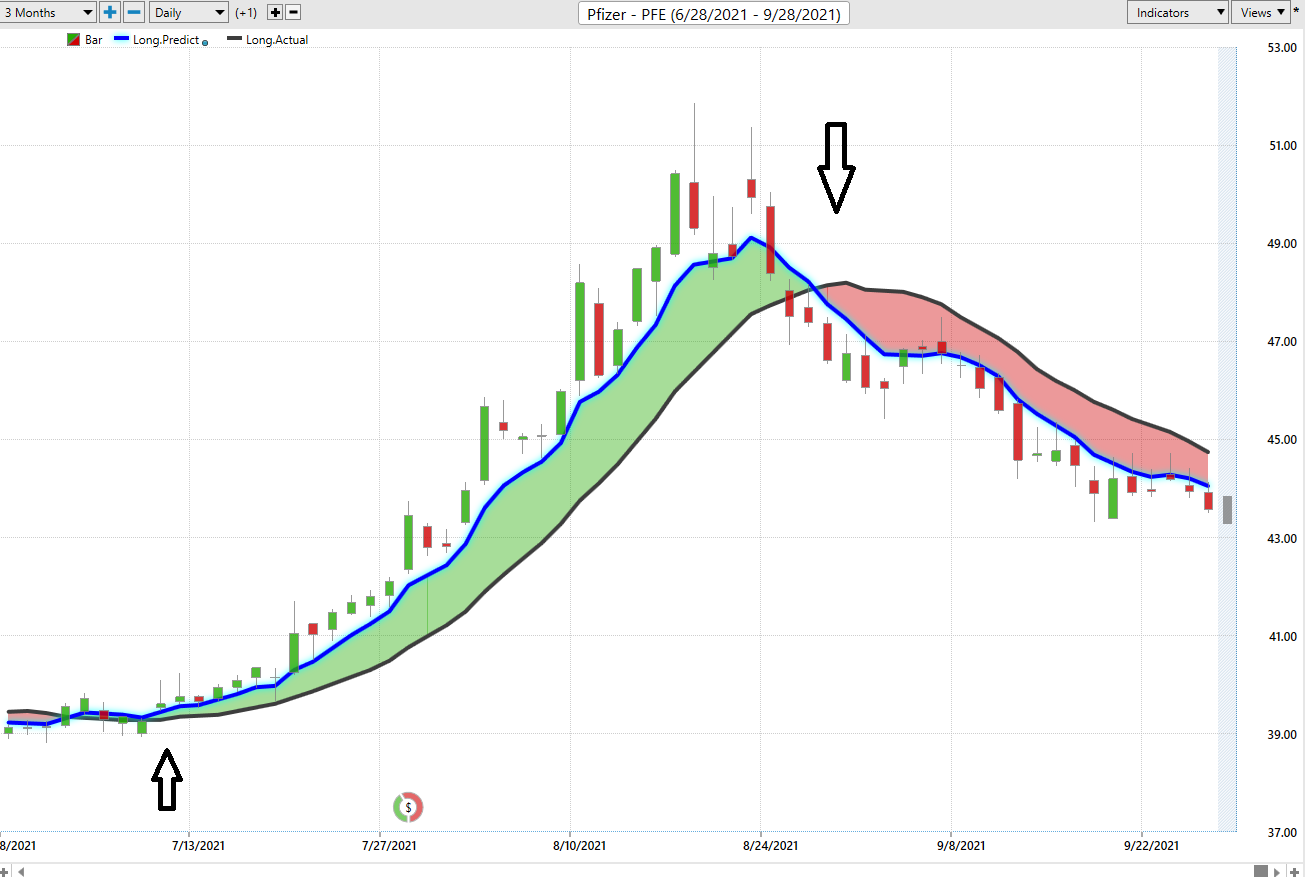Click the dollar dividend marker icon

pyautogui.click(x=408, y=806)
